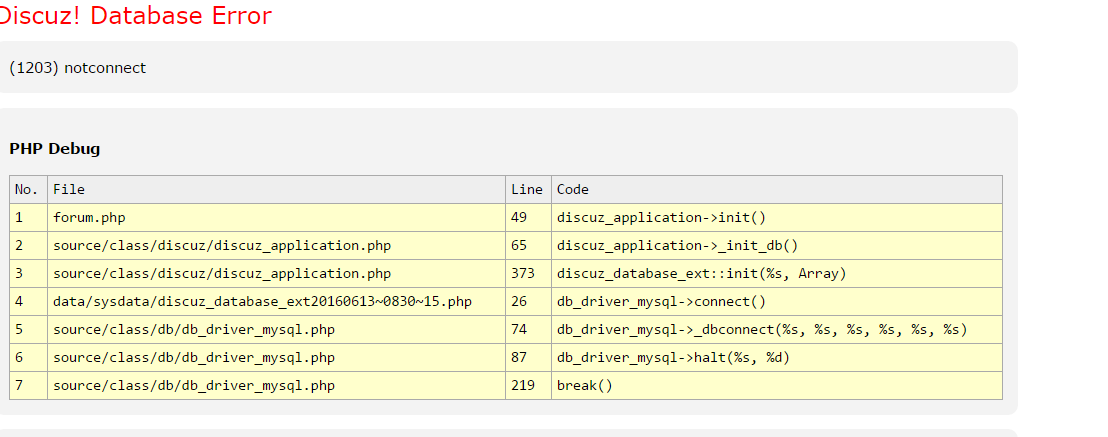Click row number 7 cell
1108x437 pixels.
pyautogui.click(x=28, y=385)
